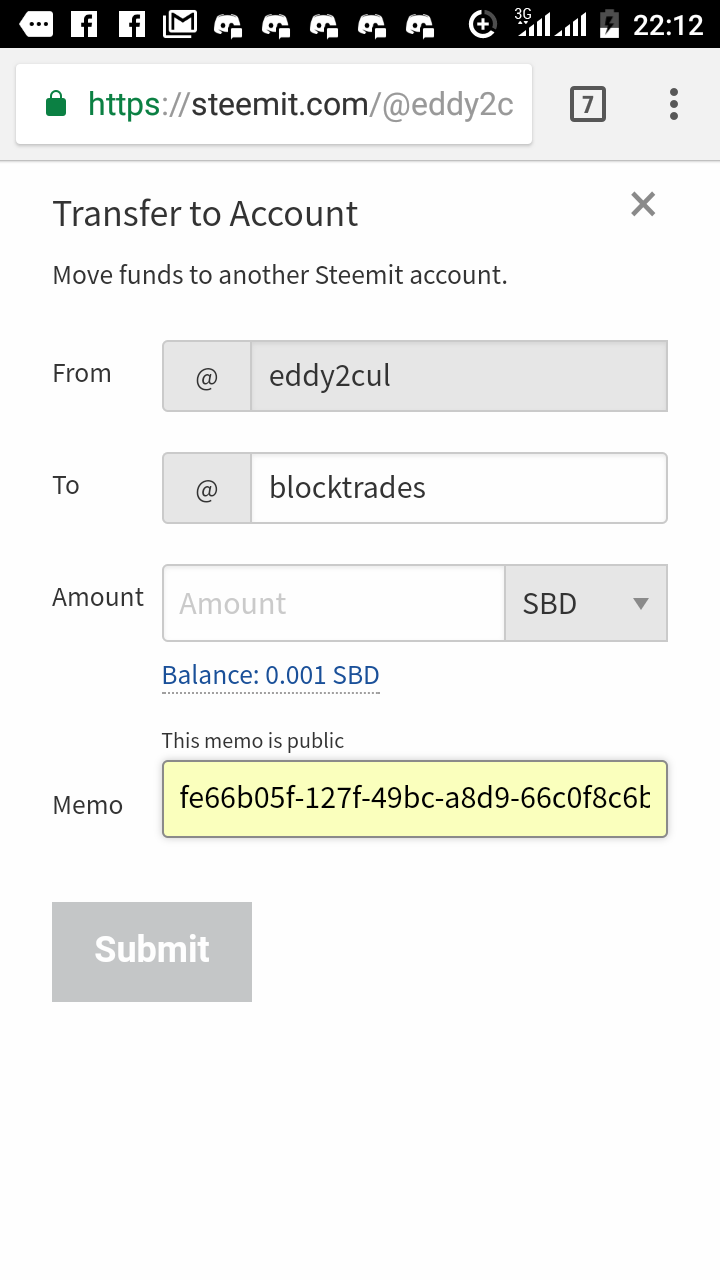Tap the messaging notification icon at far left
The height and width of the screenshot is (1280, 720).
coord(36,23)
